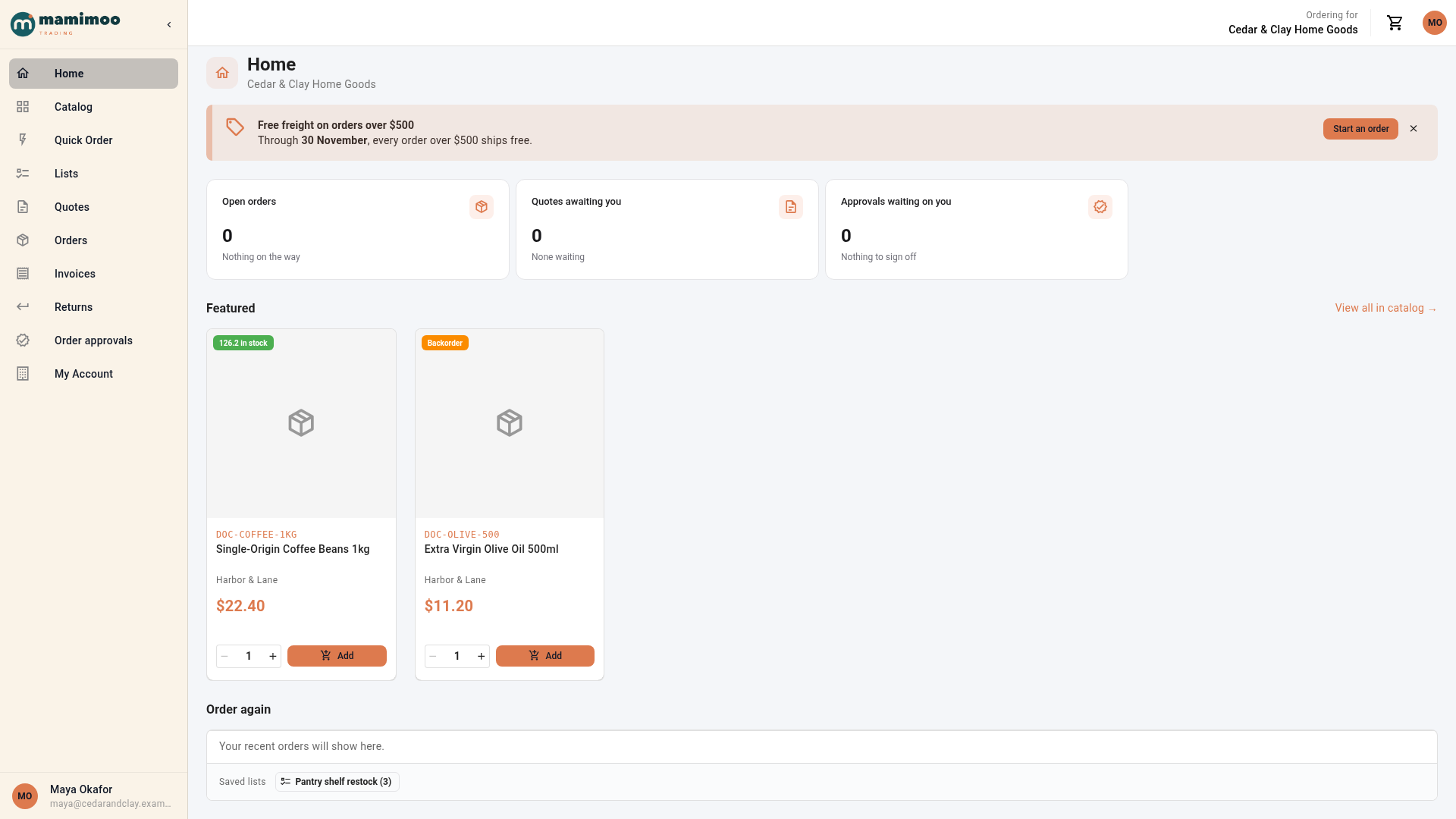Click the Open orders box icon
Image resolution: width=1456 pixels, height=819 pixels.
(x=482, y=207)
